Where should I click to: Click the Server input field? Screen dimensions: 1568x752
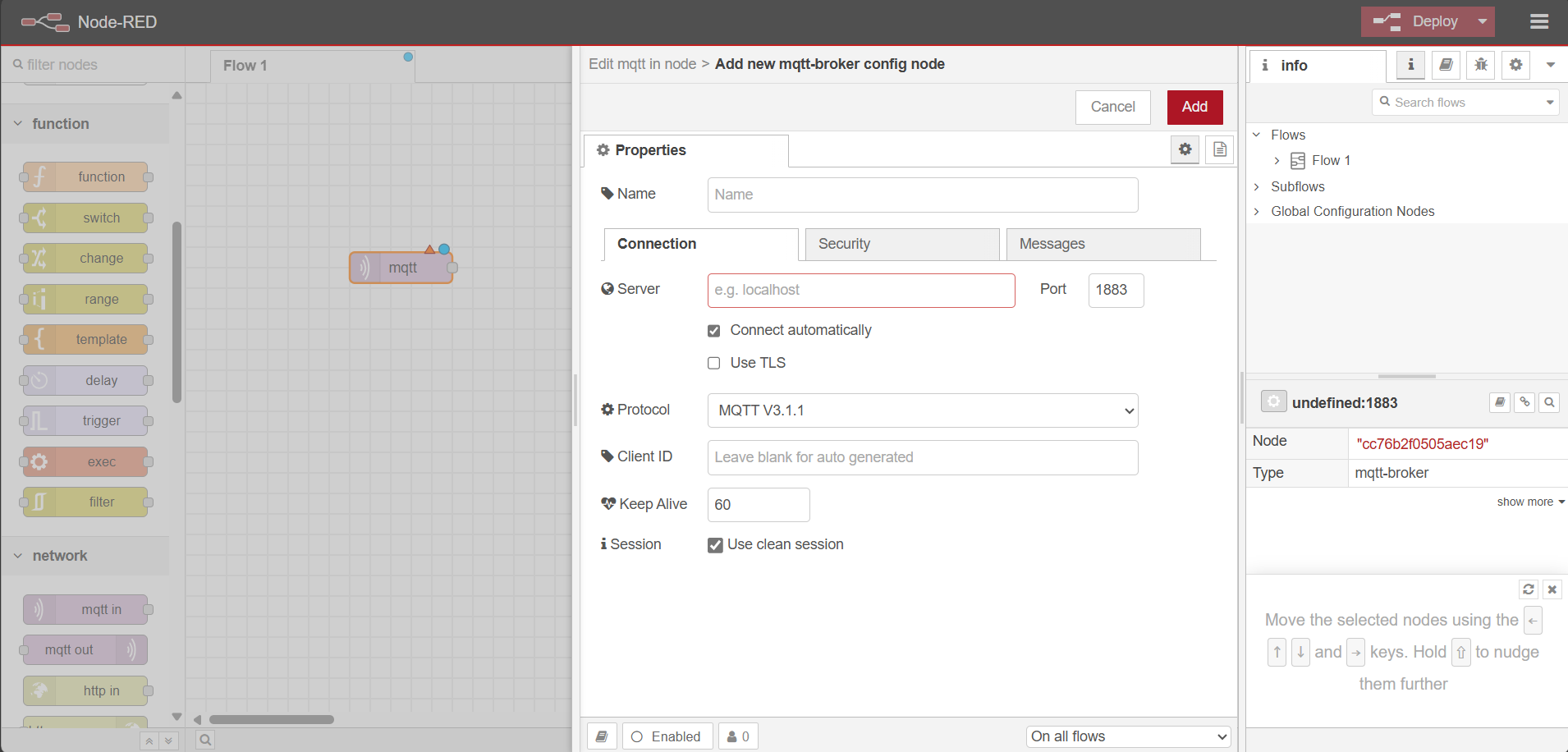point(861,290)
